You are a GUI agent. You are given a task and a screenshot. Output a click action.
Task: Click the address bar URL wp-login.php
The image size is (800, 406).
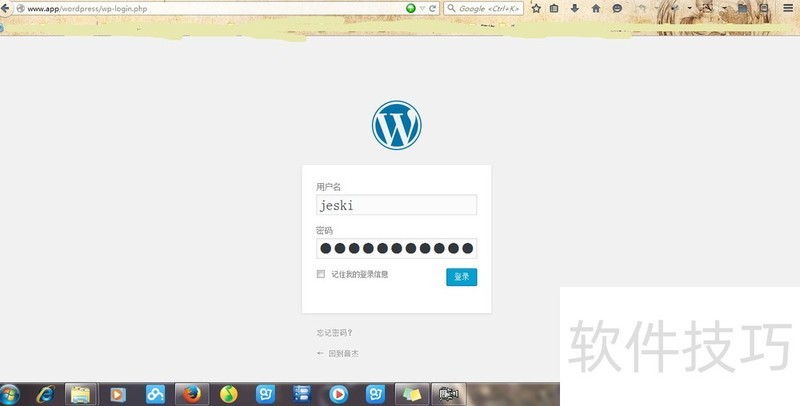[x=88, y=9]
